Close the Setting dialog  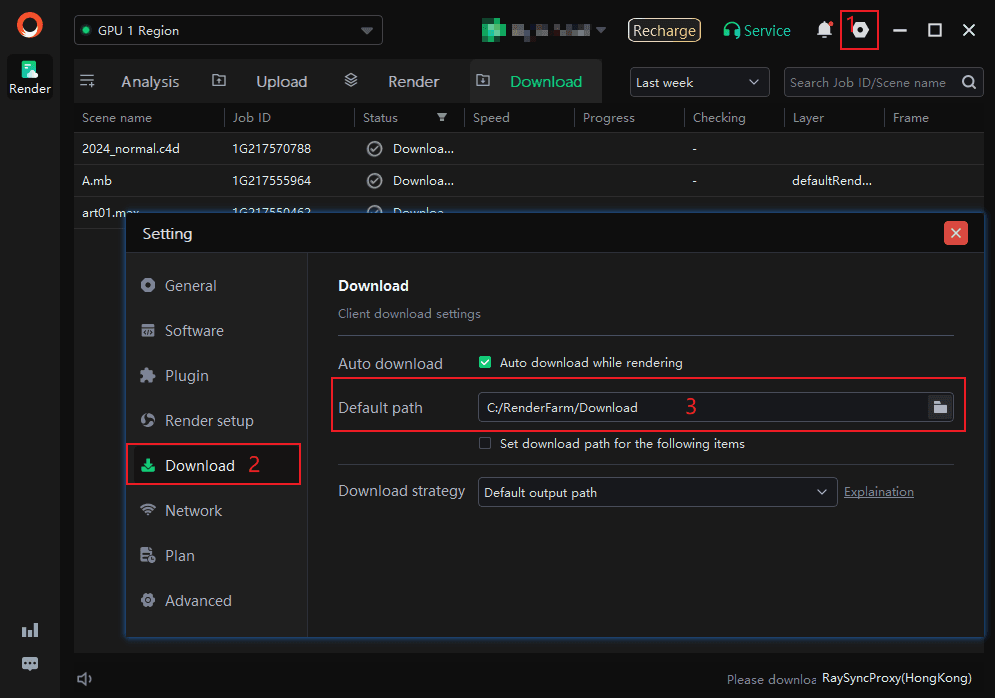956,233
